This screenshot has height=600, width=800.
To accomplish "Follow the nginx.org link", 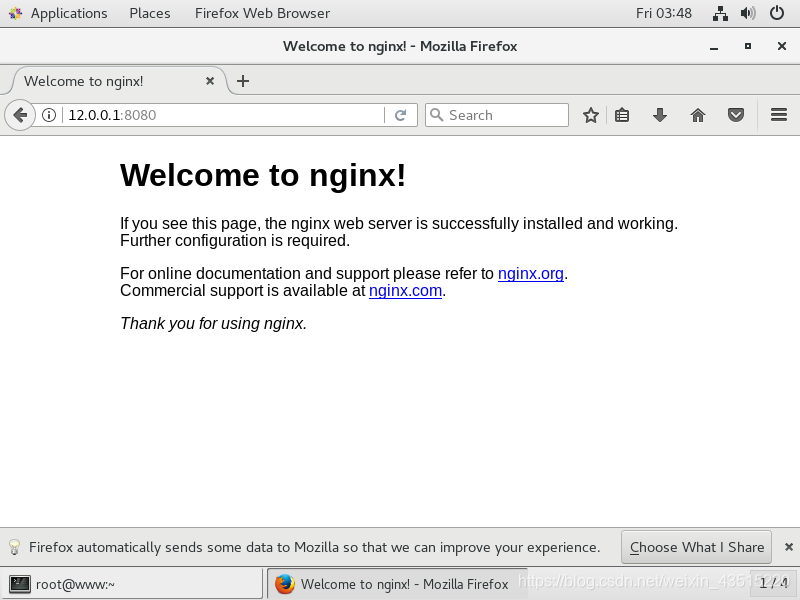I will coord(531,273).
